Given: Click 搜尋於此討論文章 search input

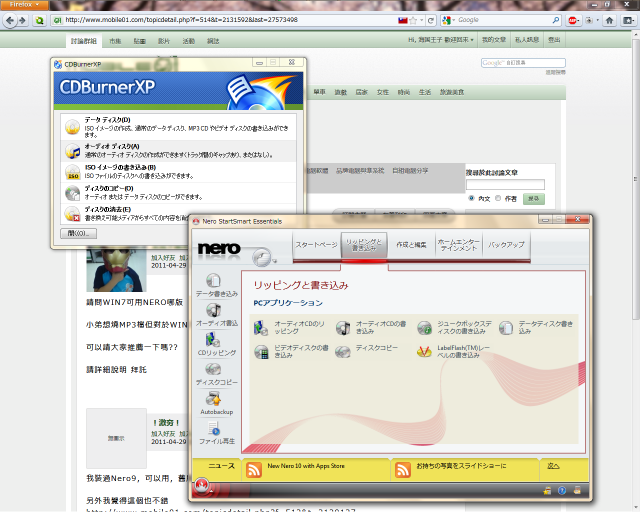Looking at the screenshot, I should click(505, 185).
